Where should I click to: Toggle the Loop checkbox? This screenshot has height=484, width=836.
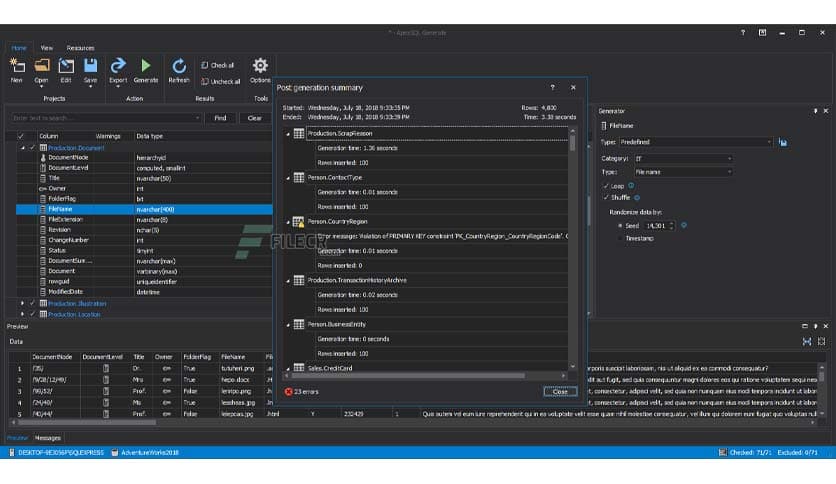[x=606, y=186]
